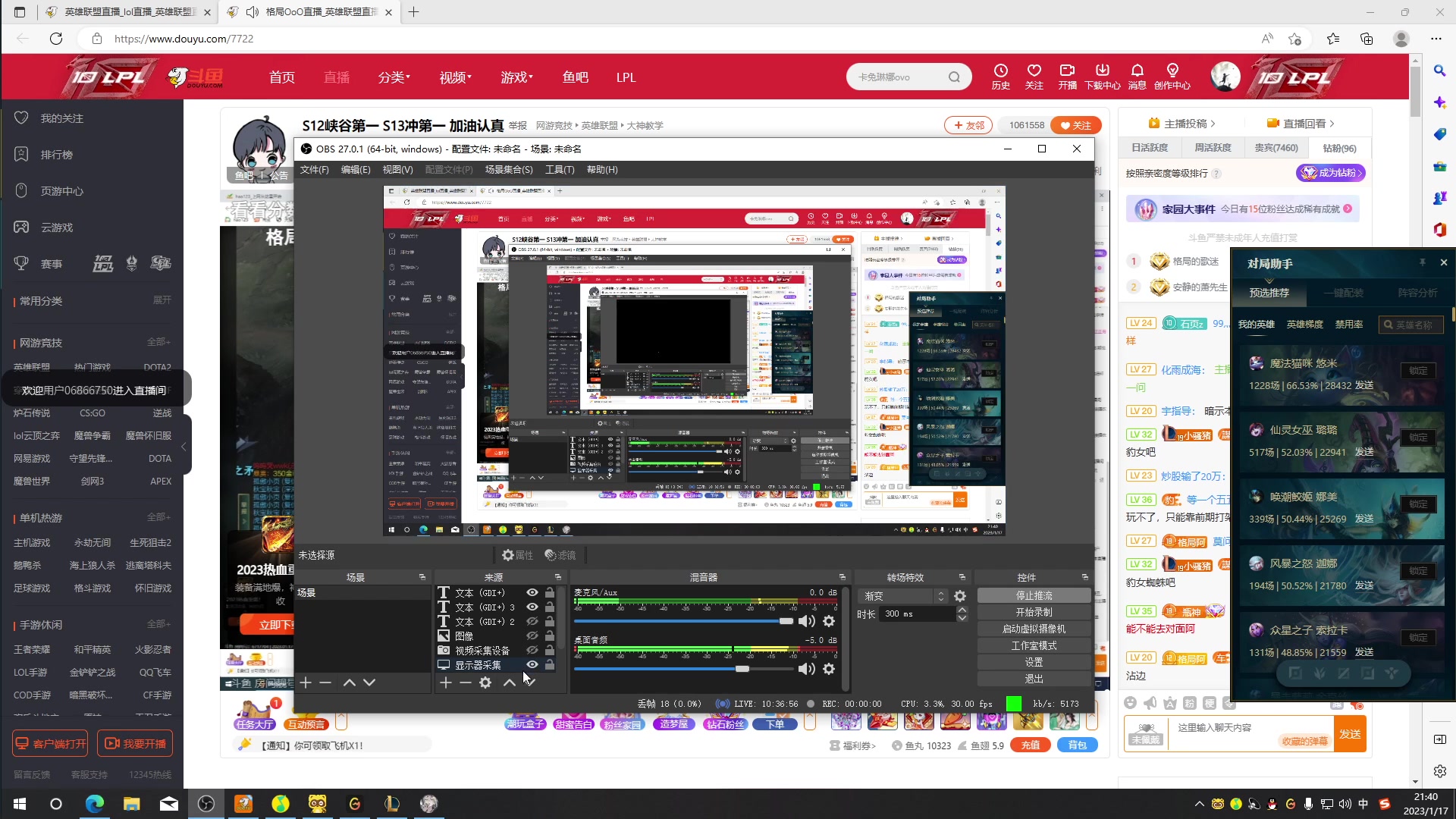The image size is (1456, 819).
Task: Open Microsoft Edge from taskbar
Action: [x=95, y=804]
